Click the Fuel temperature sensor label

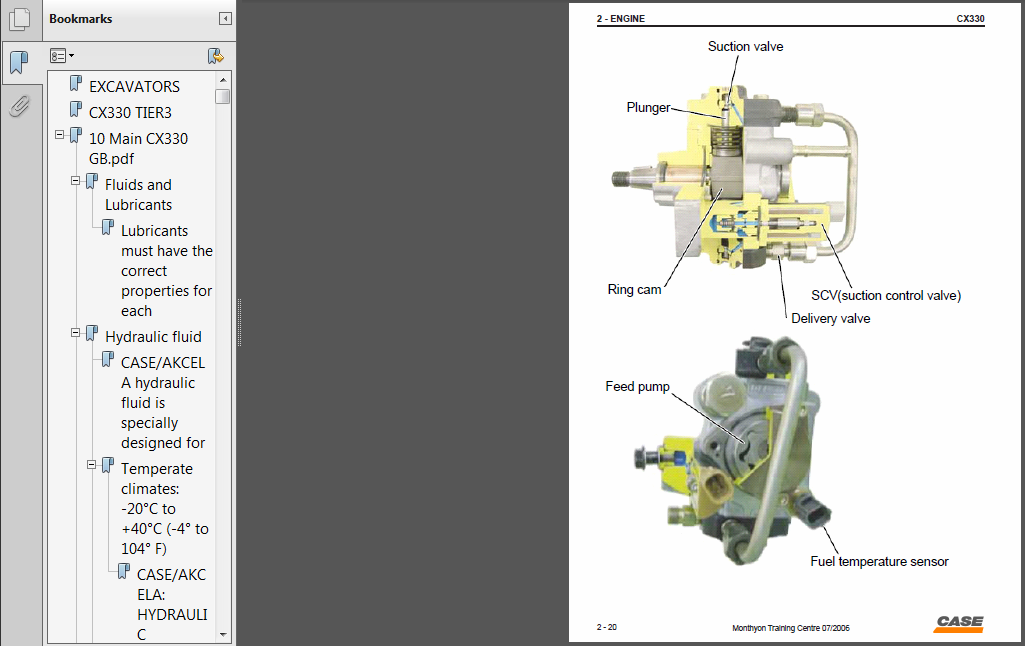coord(879,562)
